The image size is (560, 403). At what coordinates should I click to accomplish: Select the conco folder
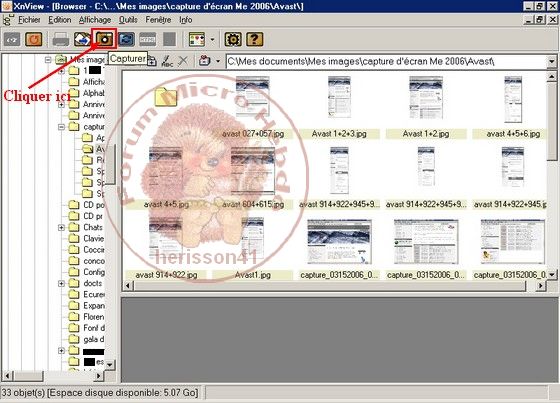click(86, 261)
